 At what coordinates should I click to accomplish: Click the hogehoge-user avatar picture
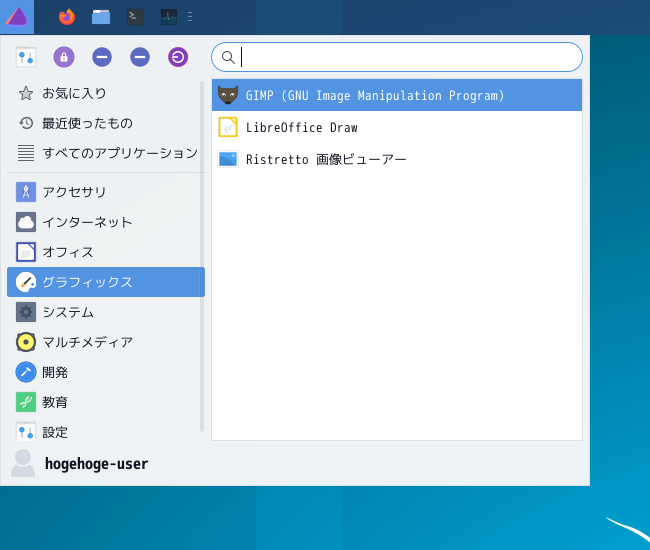coord(23,463)
